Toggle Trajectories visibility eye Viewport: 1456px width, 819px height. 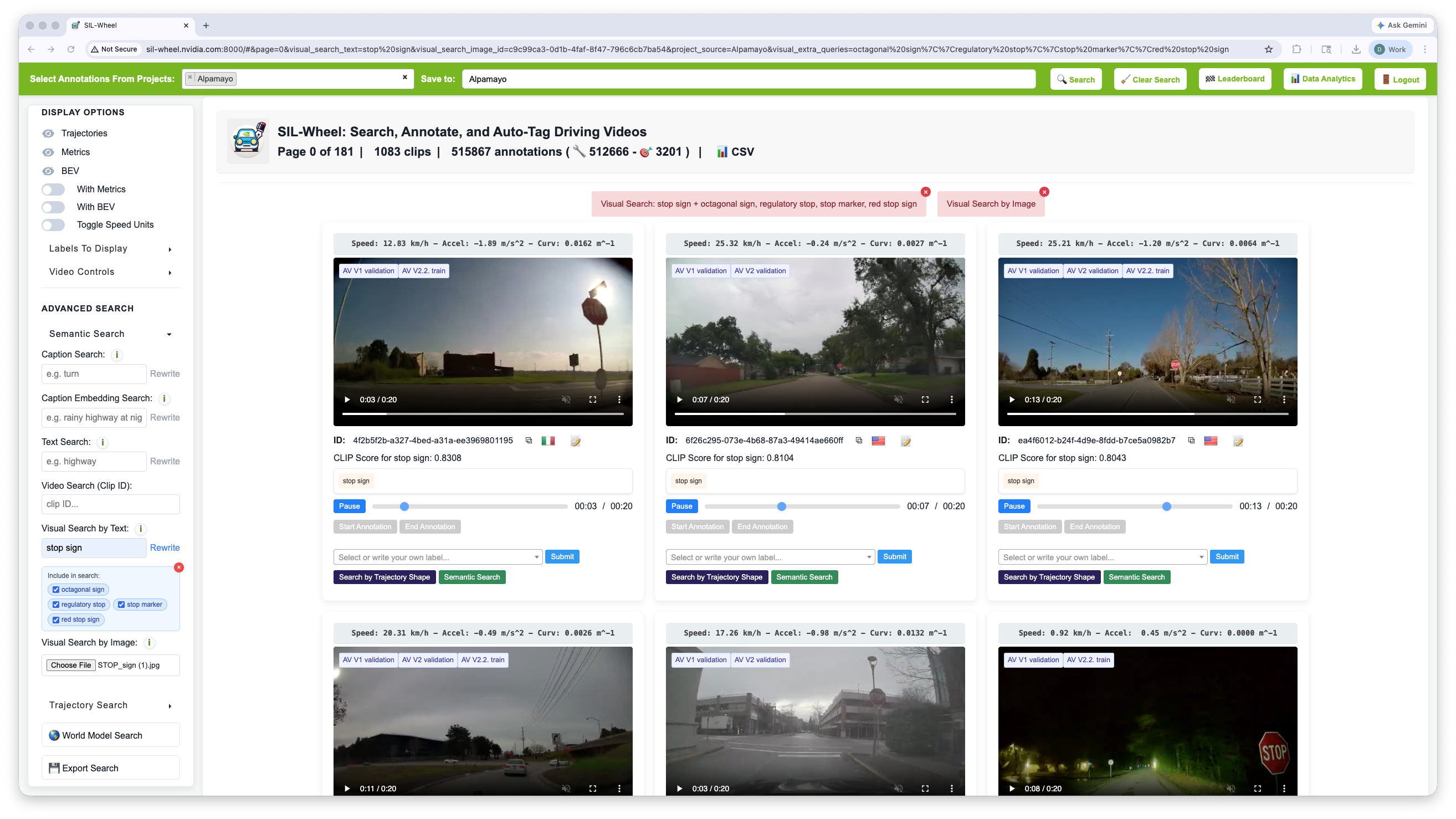pyautogui.click(x=48, y=134)
